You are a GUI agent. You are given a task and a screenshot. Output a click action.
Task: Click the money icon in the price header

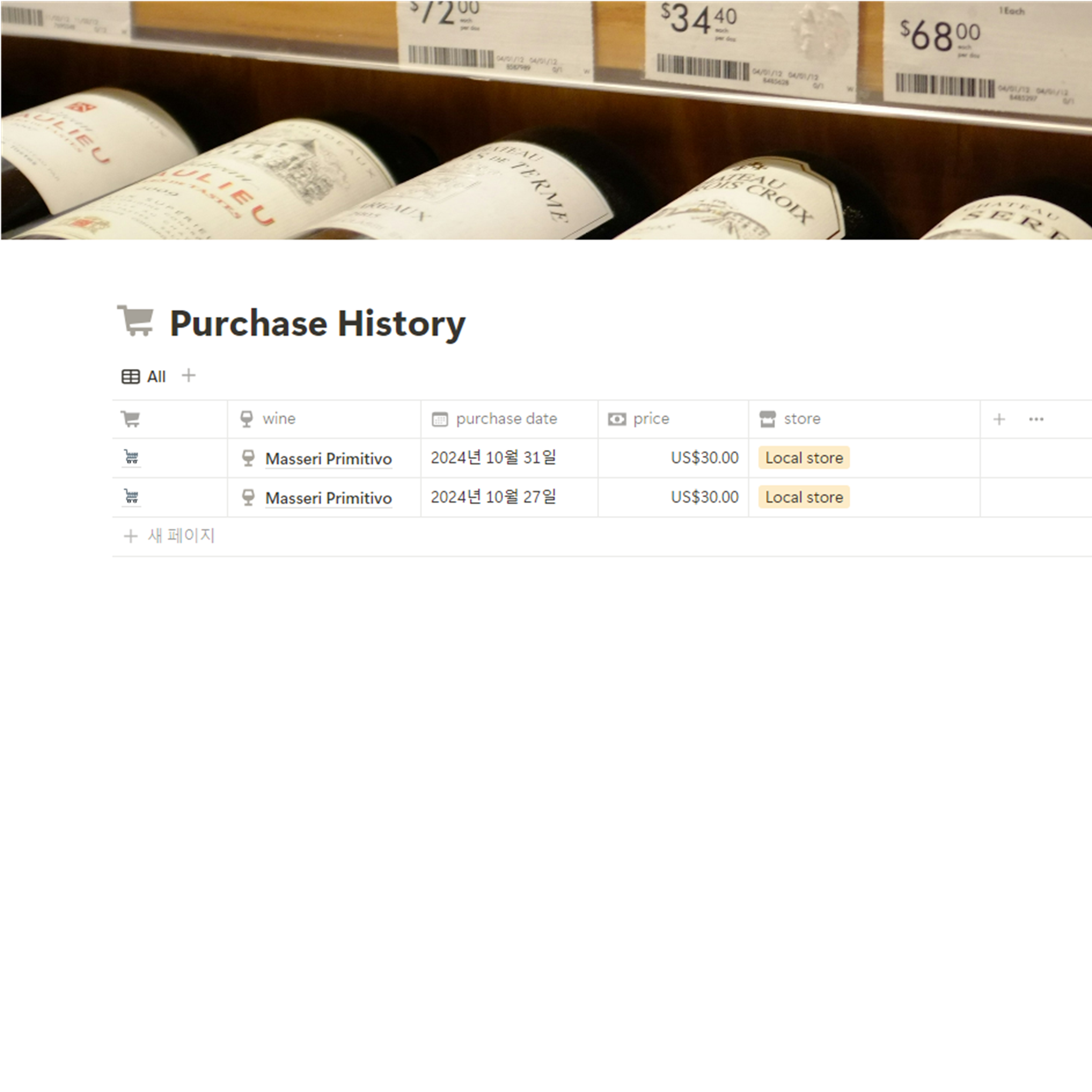617,419
